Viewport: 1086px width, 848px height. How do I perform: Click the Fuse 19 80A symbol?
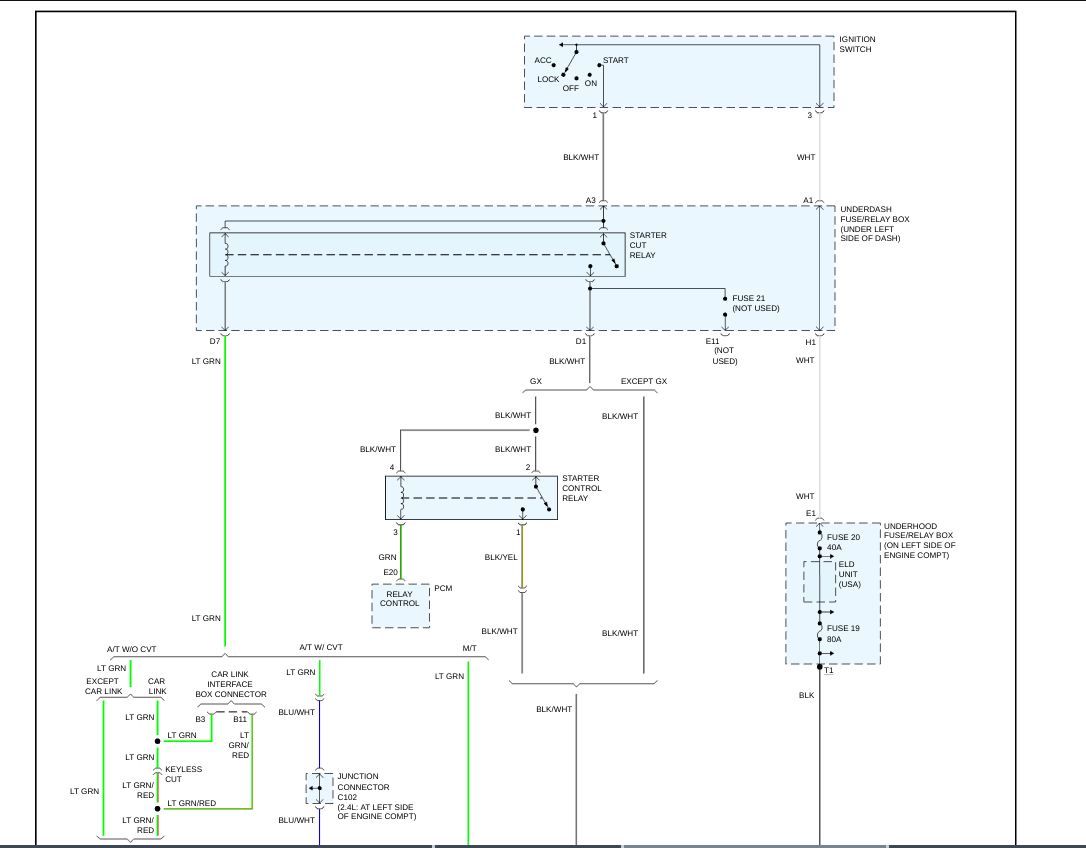pos(819,632)
